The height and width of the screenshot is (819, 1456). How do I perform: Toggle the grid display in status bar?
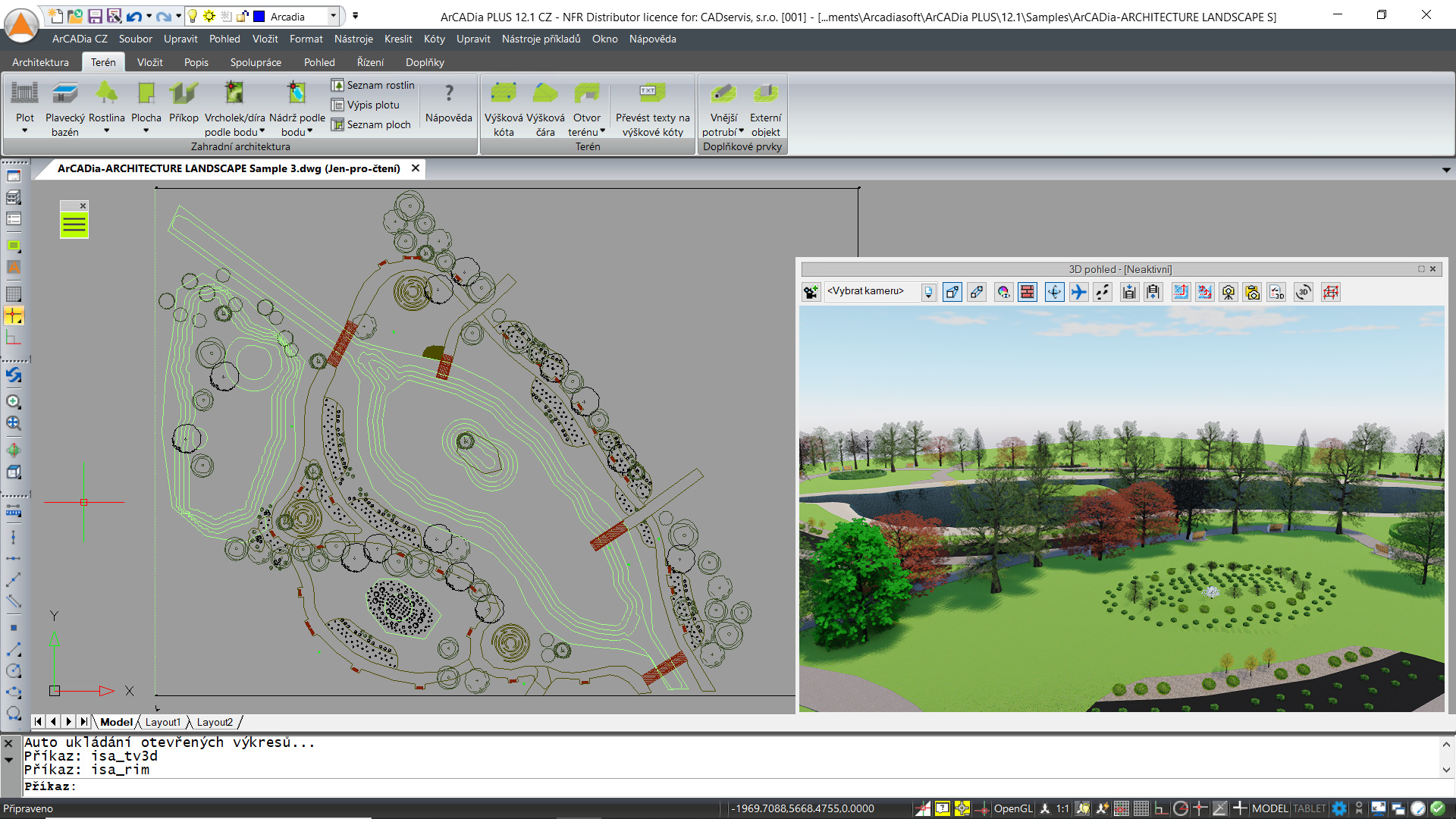(x=1141, y=808)
